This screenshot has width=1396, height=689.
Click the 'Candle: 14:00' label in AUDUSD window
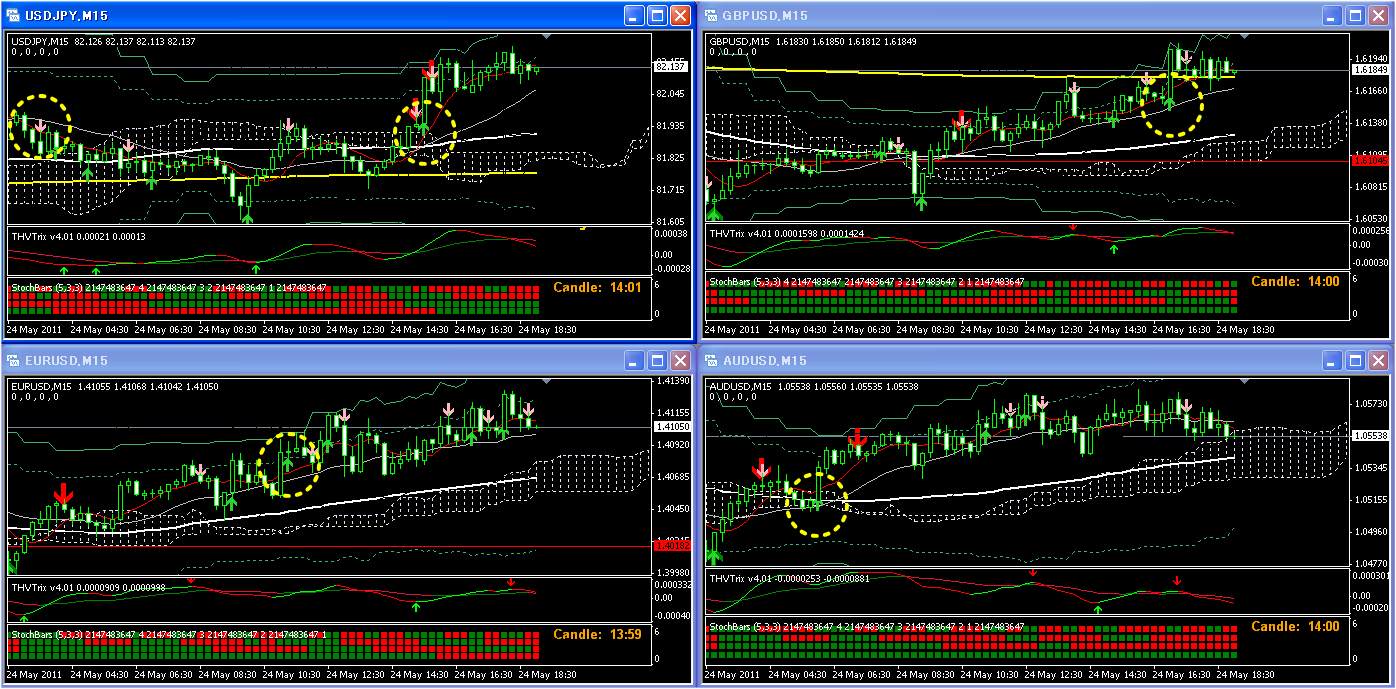(1295, 627)
